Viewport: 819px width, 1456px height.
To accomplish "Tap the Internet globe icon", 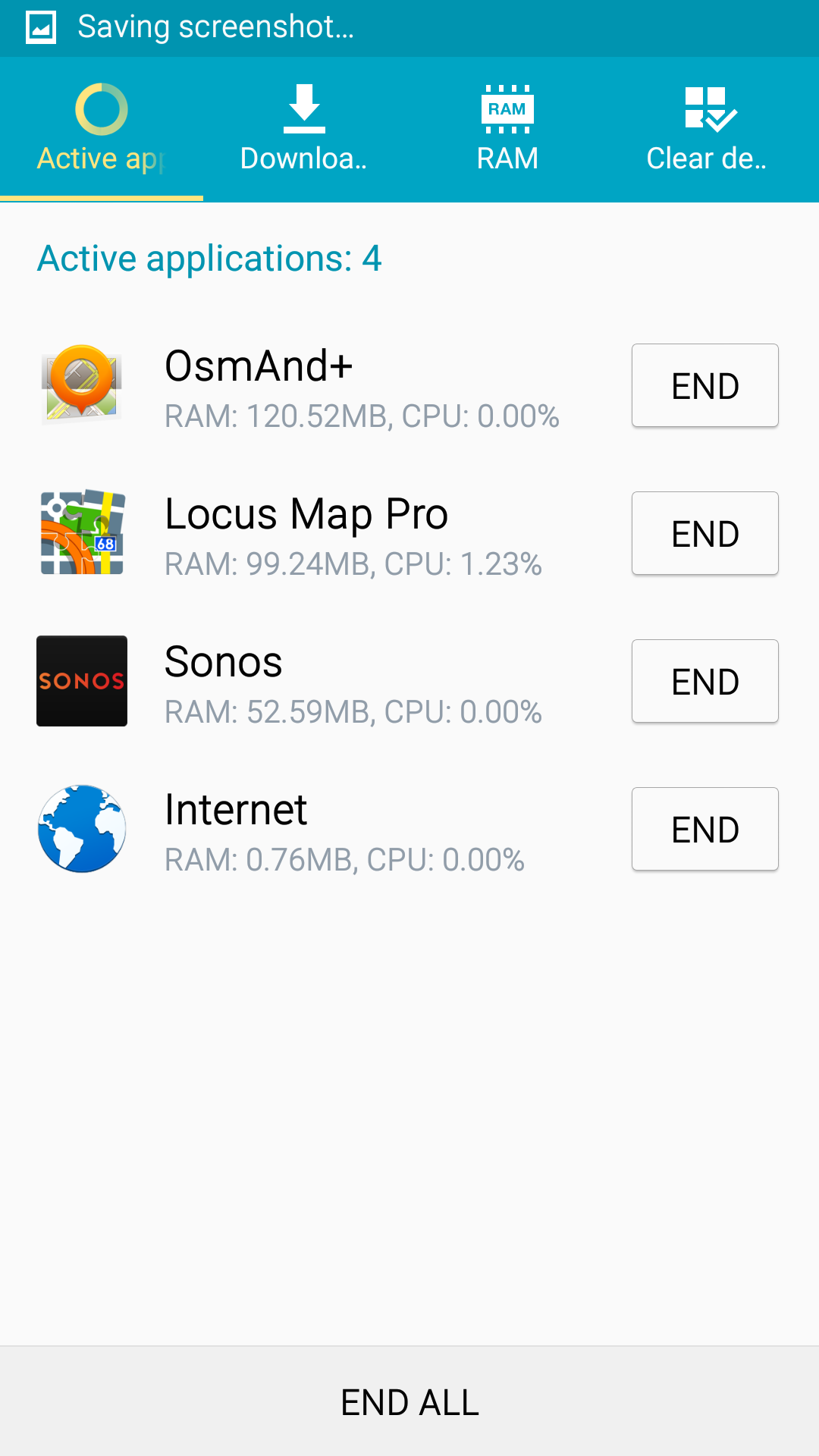I will (x=82, y=828).
